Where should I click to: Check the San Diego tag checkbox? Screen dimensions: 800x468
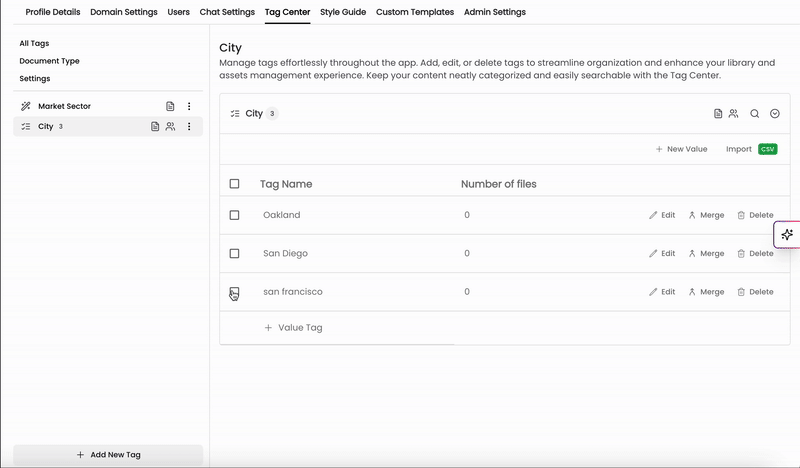point(234,253)
